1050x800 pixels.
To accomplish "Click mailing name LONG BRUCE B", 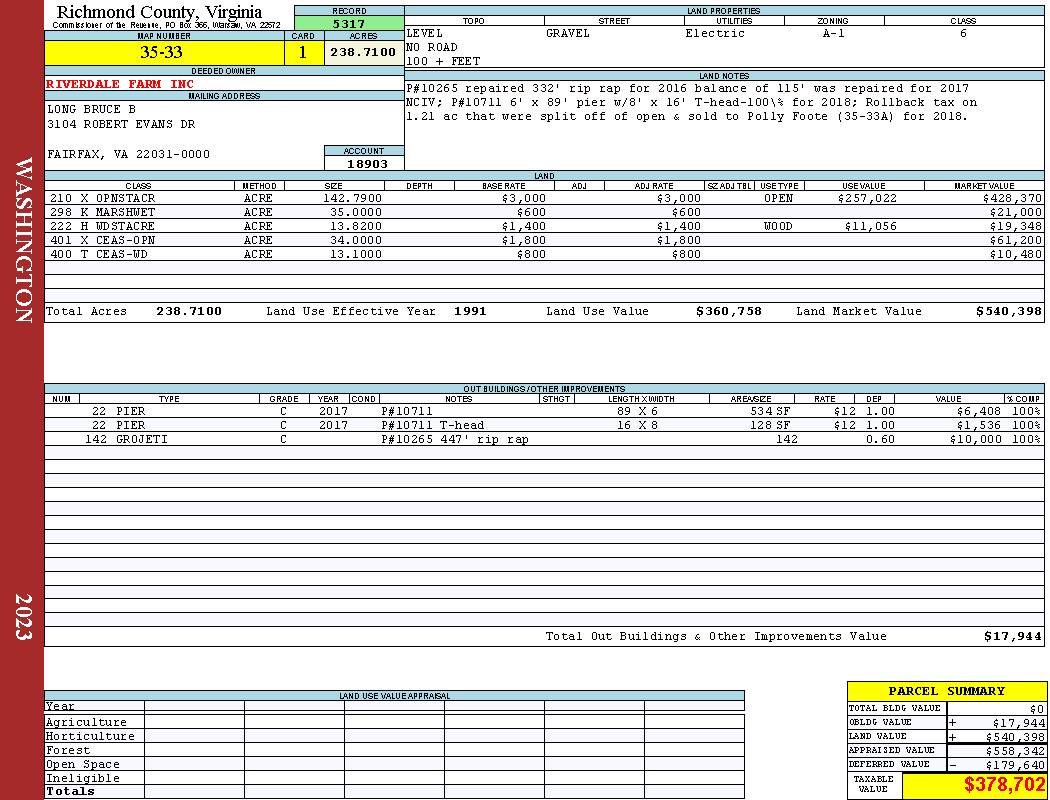I will 91,109.
